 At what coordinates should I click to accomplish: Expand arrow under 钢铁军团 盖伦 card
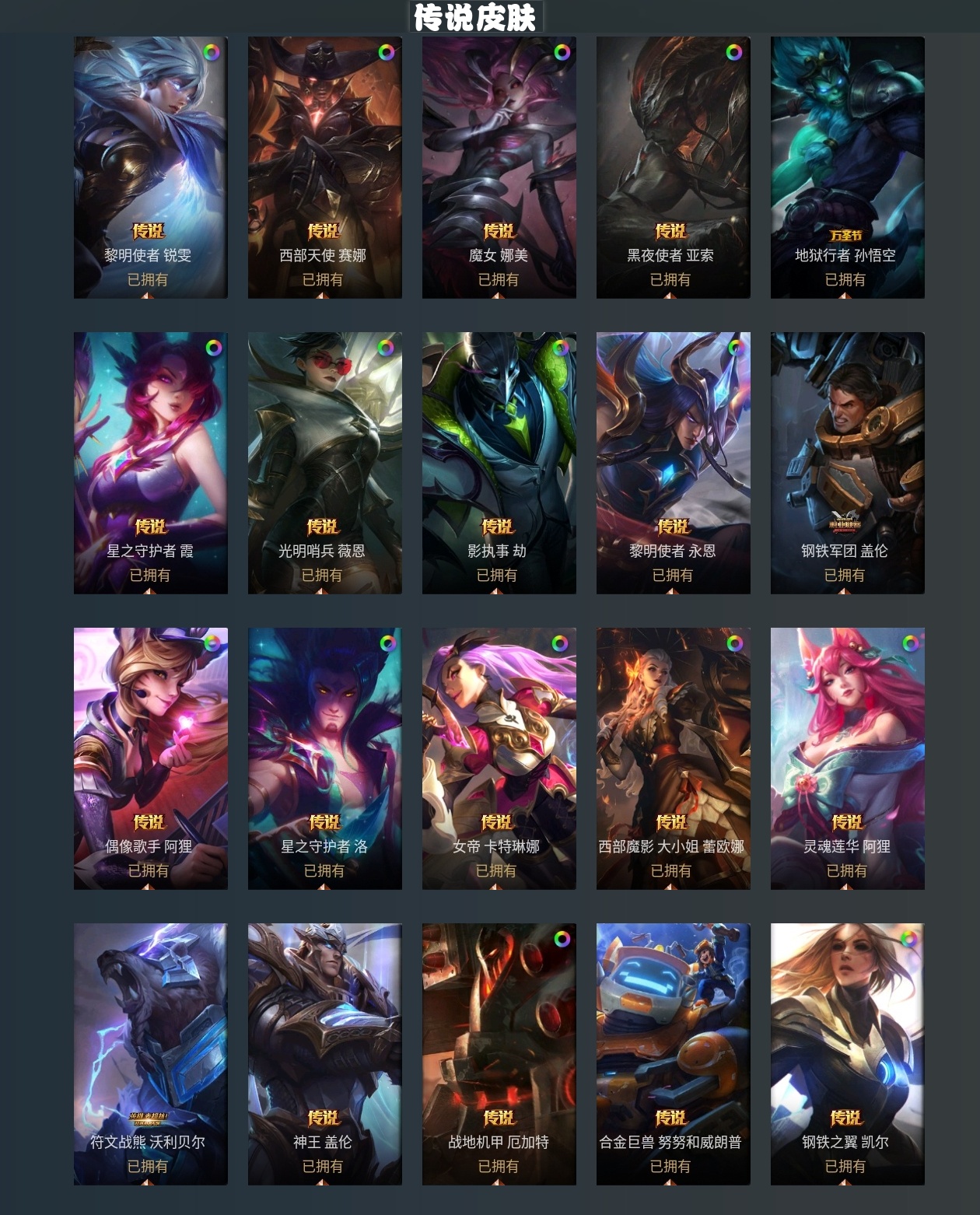(x=845, y=590)
